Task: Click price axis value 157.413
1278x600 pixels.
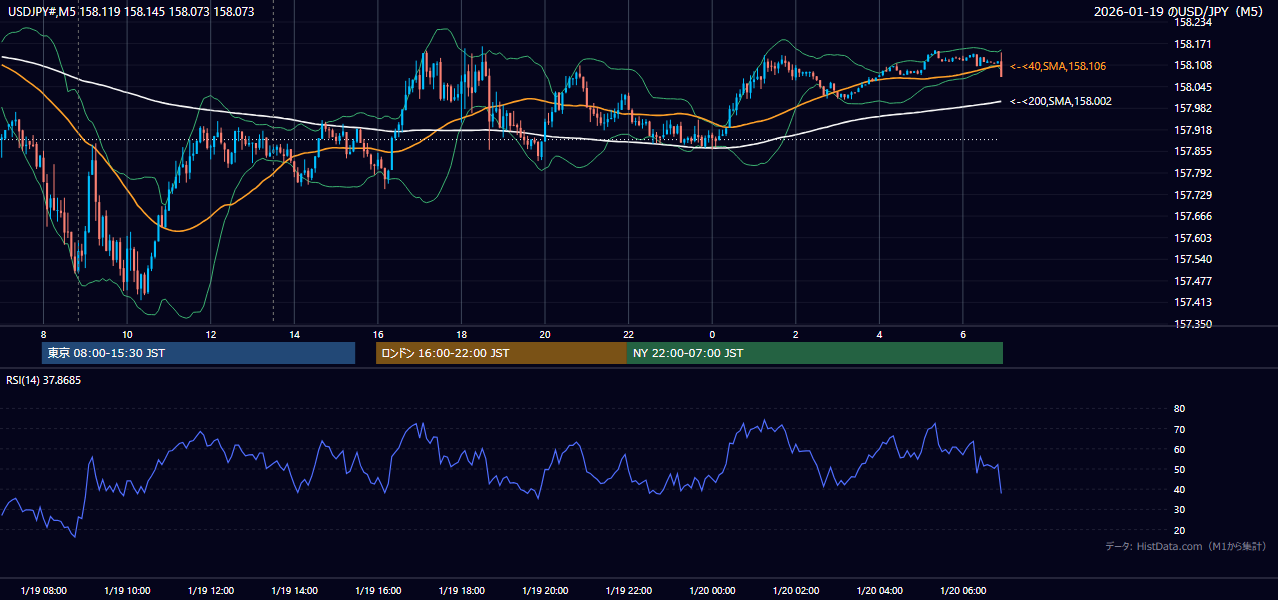Action: [x=1192, y=302]
